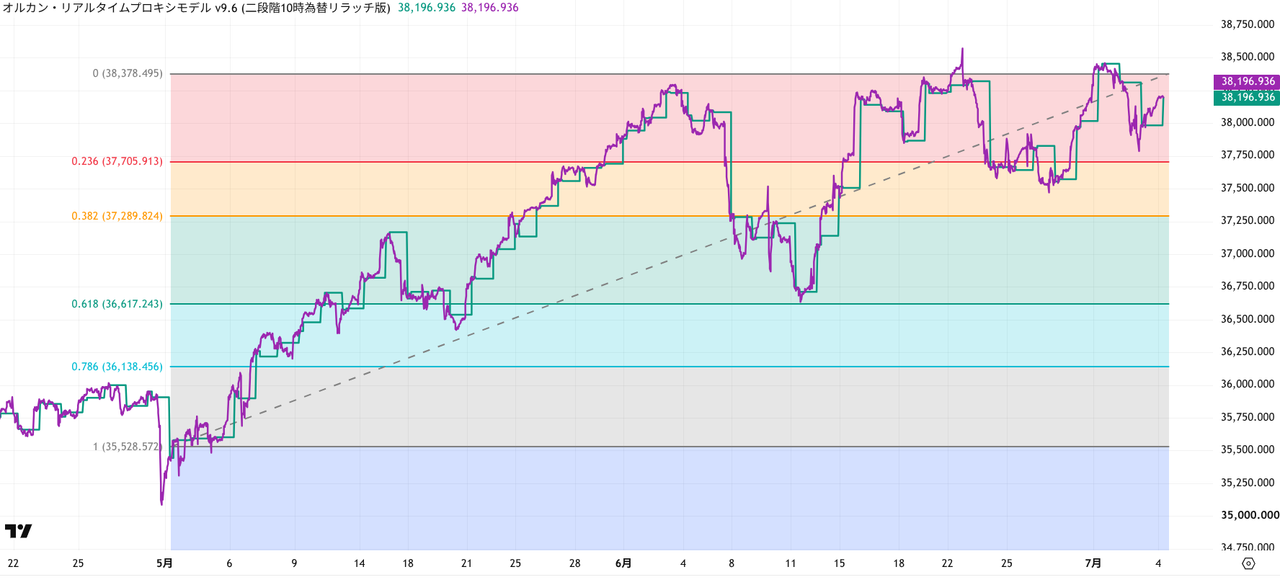1280x579 pixels.
Task: Open the オルカン indicator title legend
Action: [196, 7]
